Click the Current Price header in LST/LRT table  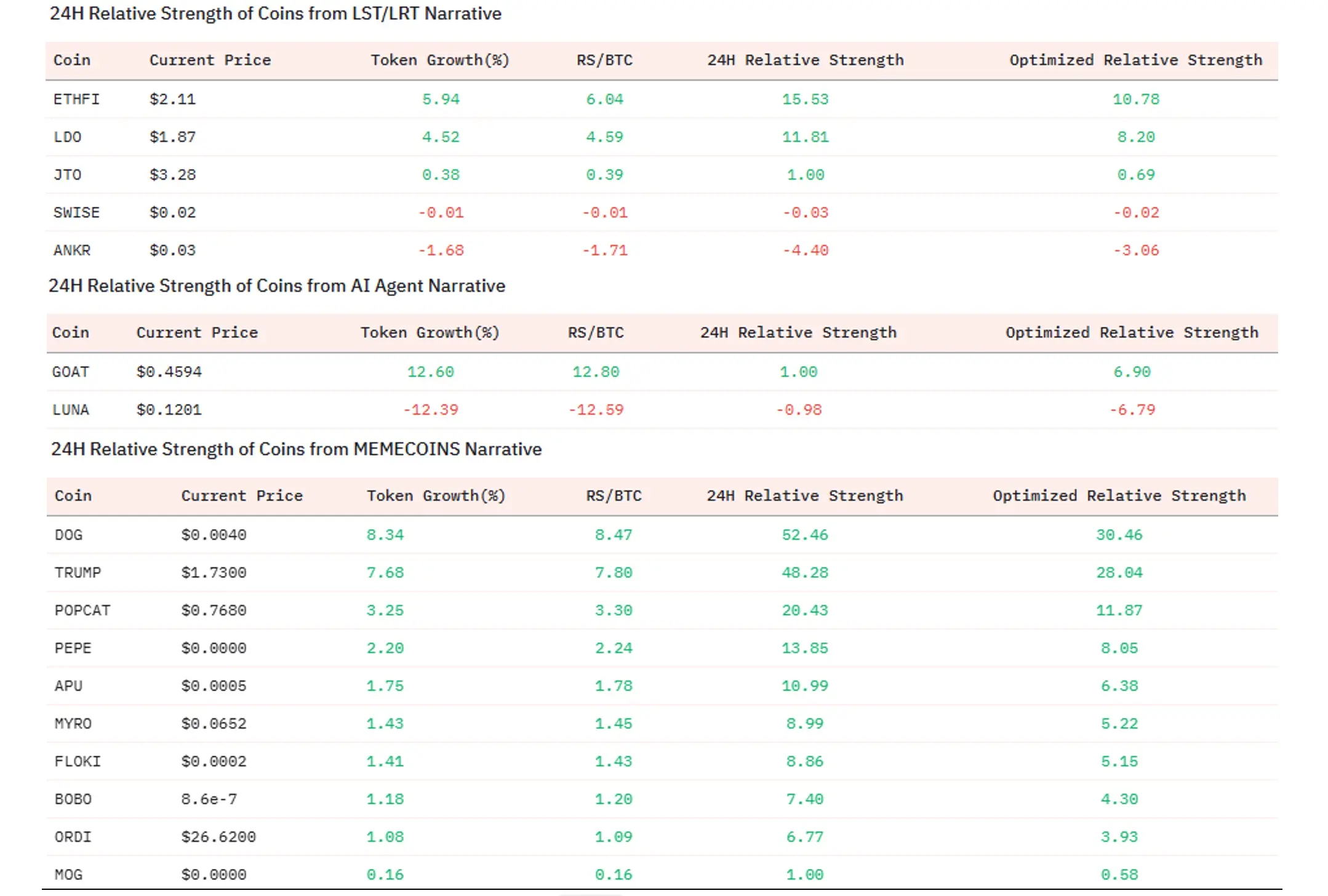pos(210,60)
